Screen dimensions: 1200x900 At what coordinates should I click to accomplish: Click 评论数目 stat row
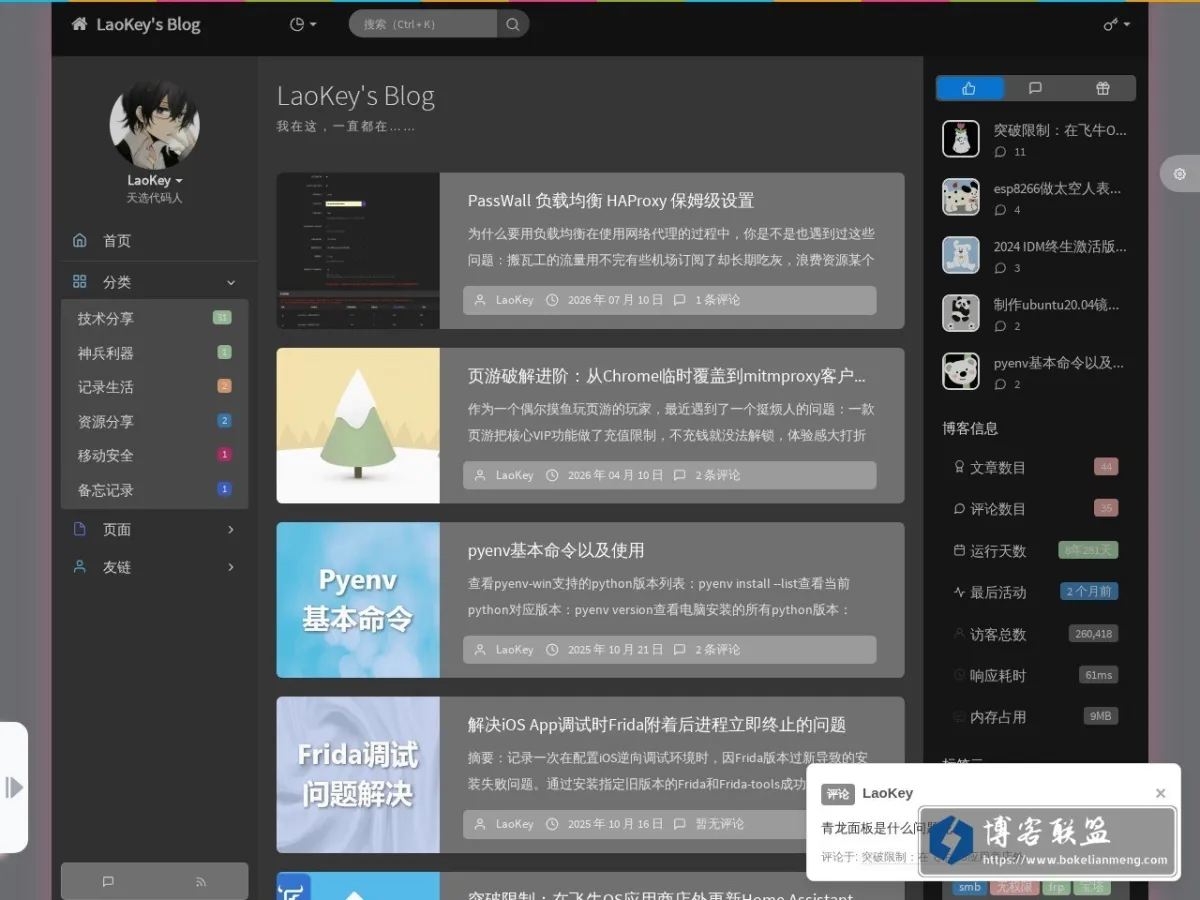click(x=1035, y=509)
